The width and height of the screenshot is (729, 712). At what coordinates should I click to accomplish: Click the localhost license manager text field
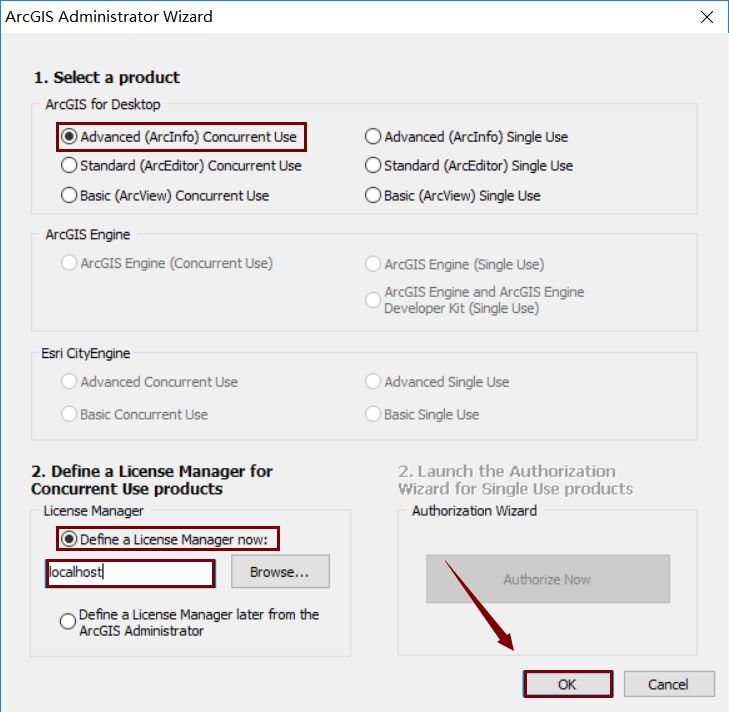pos(130,572)
